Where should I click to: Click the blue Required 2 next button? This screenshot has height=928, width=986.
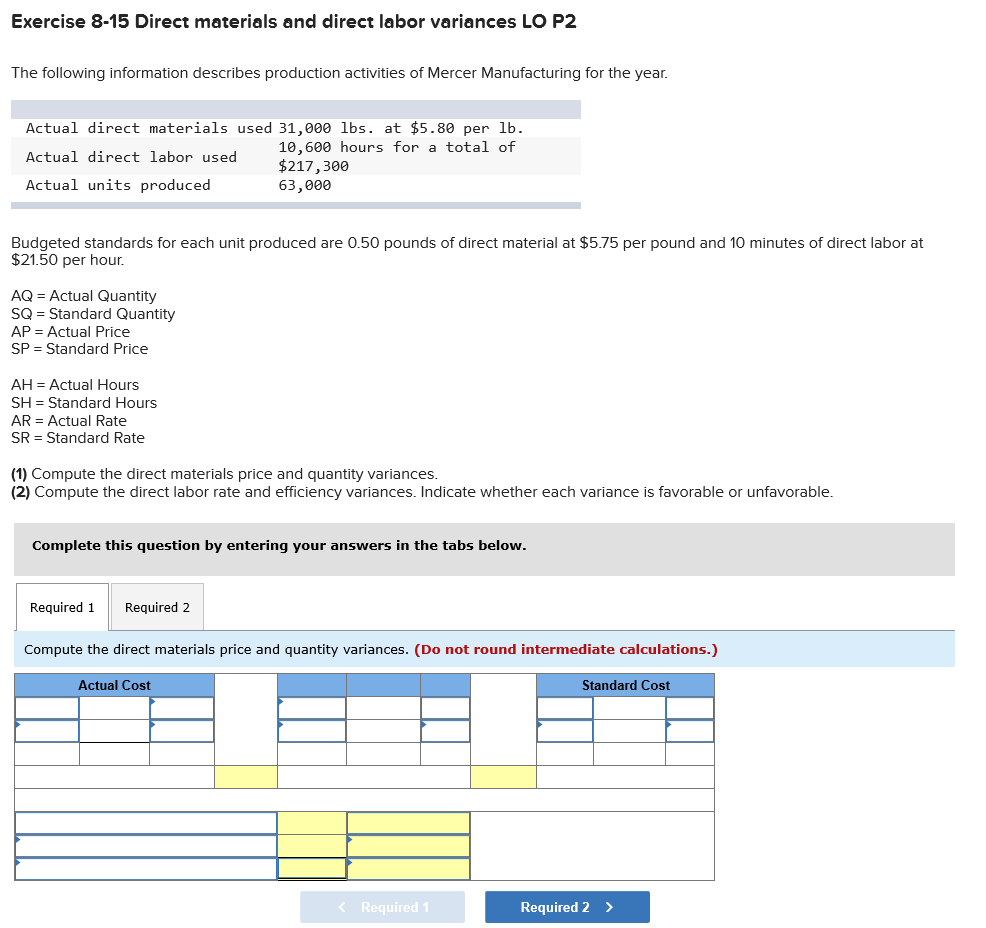pos(567,907)
